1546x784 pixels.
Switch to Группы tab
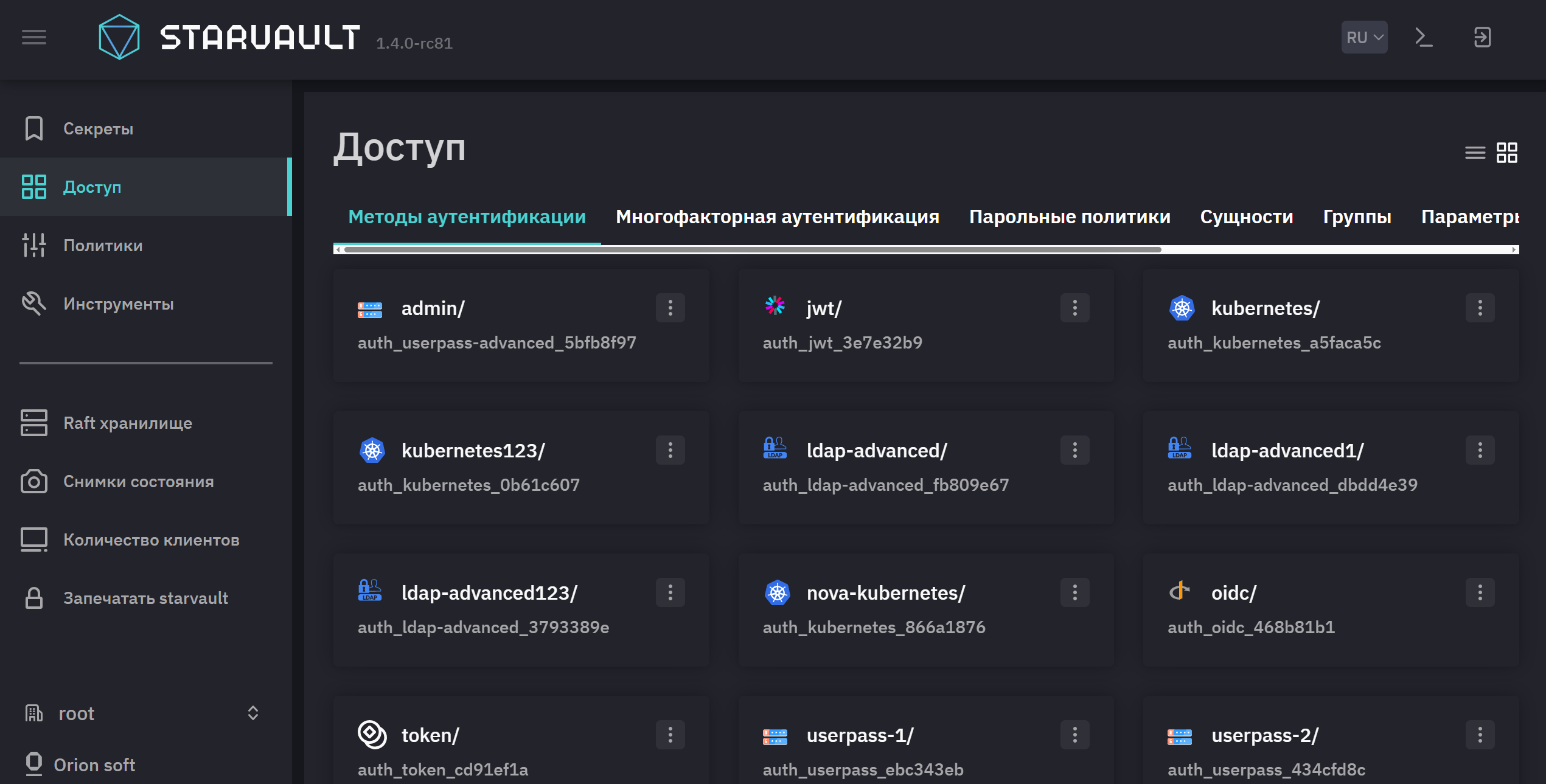[x=1357, y=217]
